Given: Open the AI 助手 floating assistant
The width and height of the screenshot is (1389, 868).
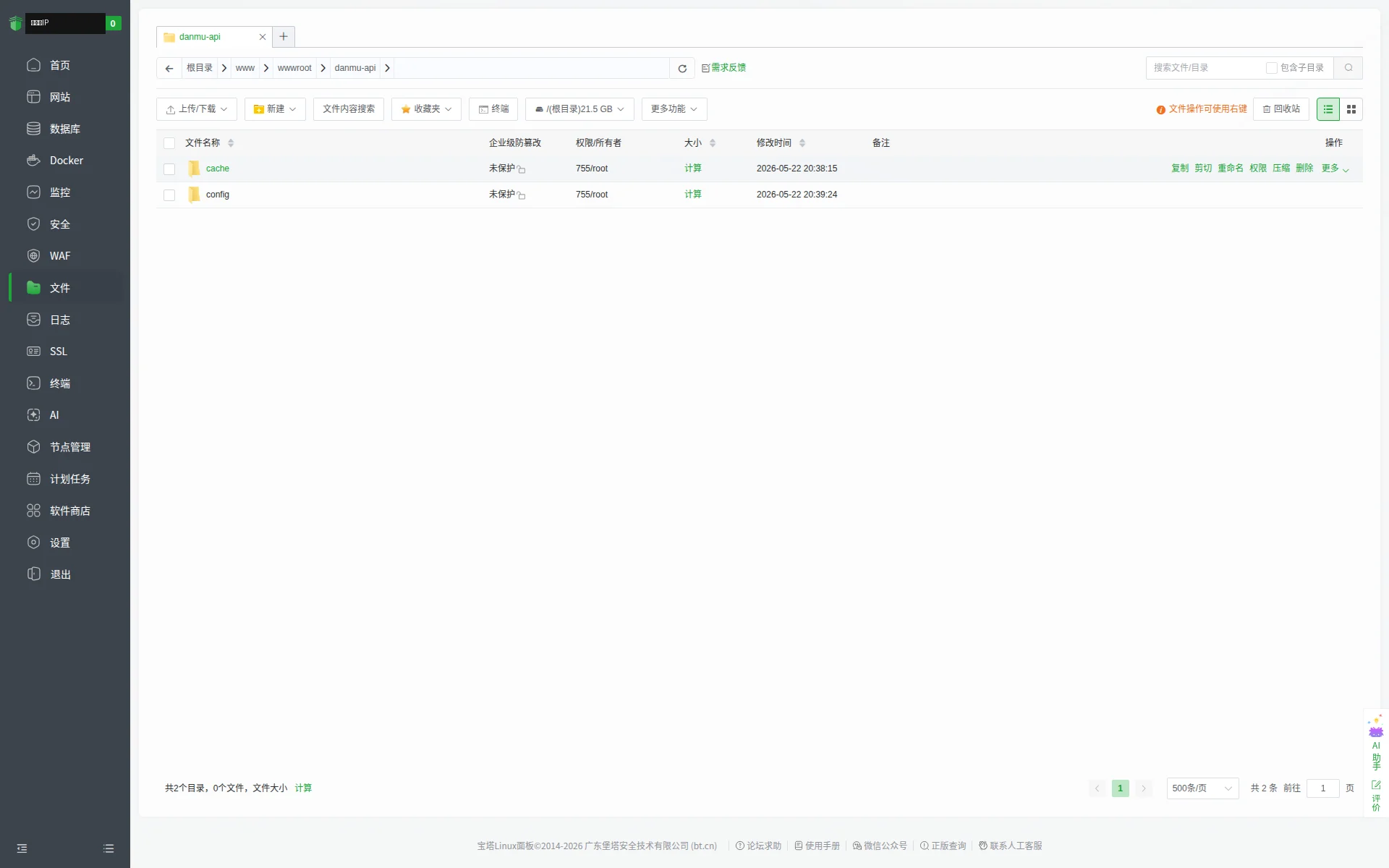Looking at the screenshot, I should (x=1376, y=743).
